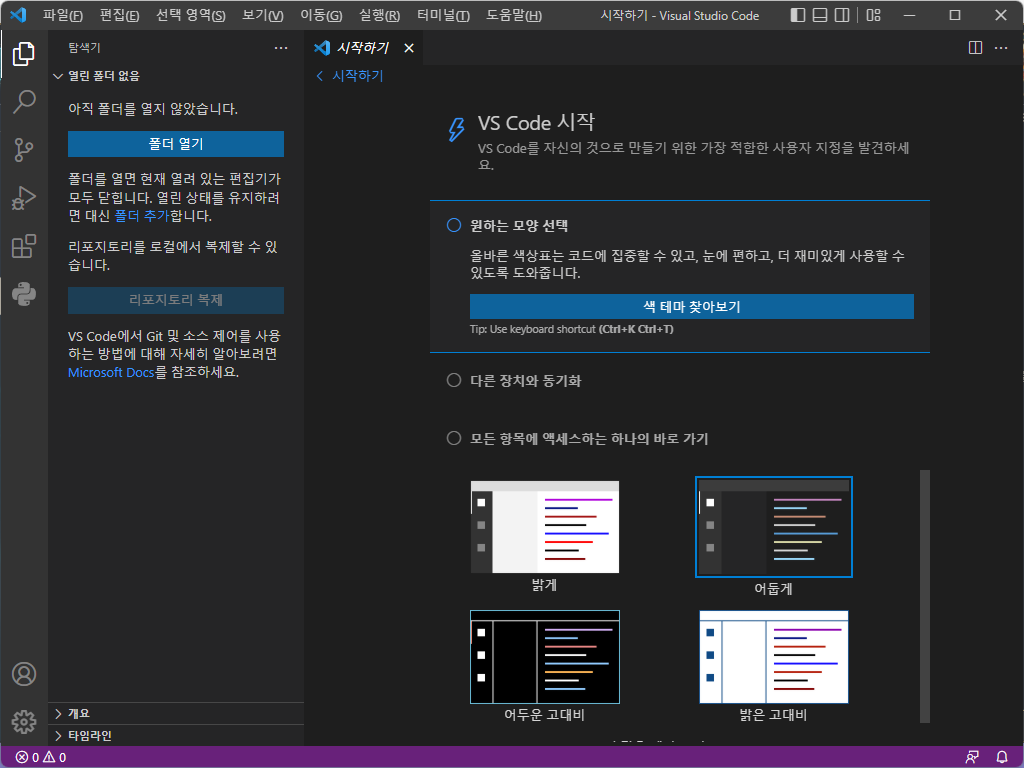The height and width of the screenshot is (768, 1024).
Task: Choose the 밝은 고대비 theme thumbnail
Action: pyautogui.click(x=774, y=657)
